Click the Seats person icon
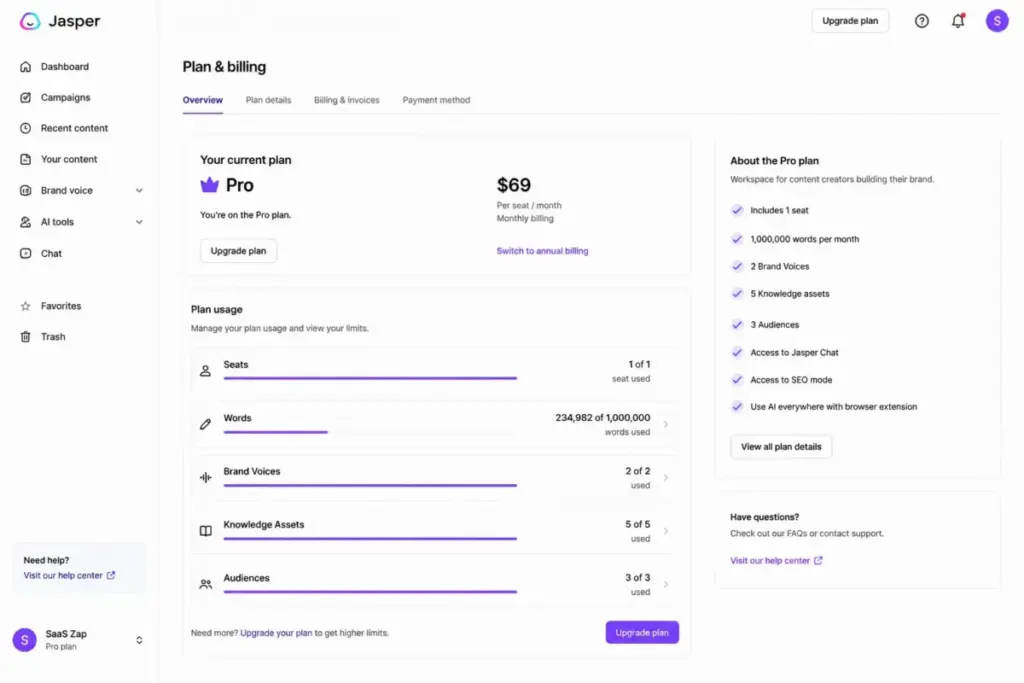The height and width of the screenshot is (683, 1024). (205, 371)
